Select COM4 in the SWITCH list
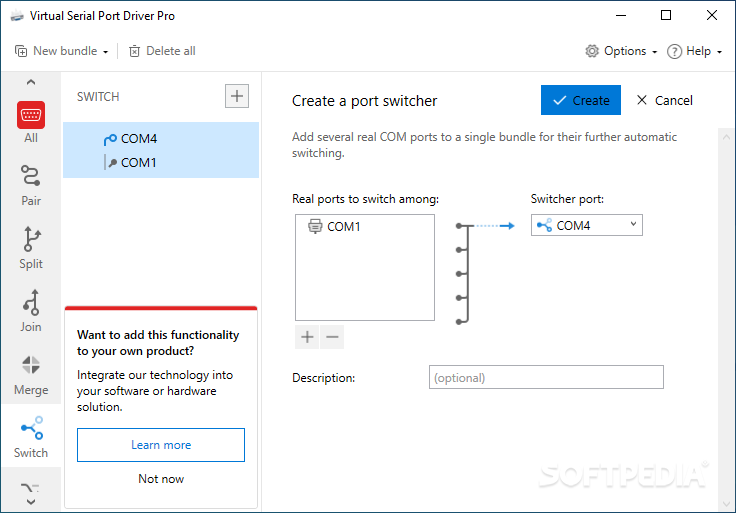Screen dimensions: 736x513 (x=161, y=139)
